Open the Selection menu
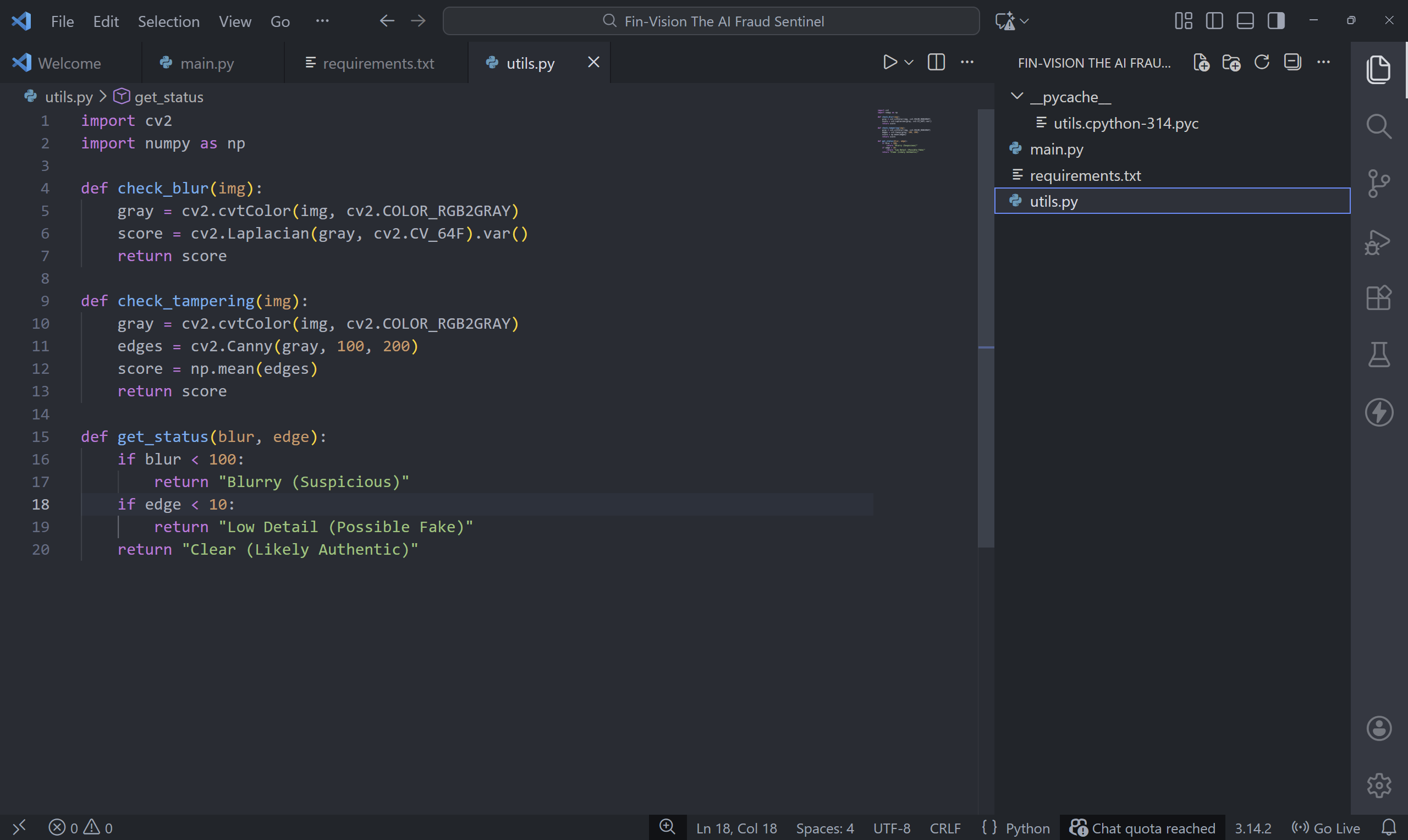 point(168,21)
